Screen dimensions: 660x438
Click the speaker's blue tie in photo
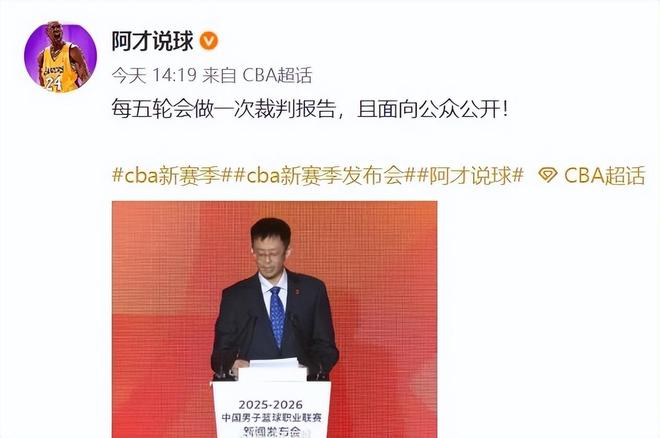tap(276, 316)
